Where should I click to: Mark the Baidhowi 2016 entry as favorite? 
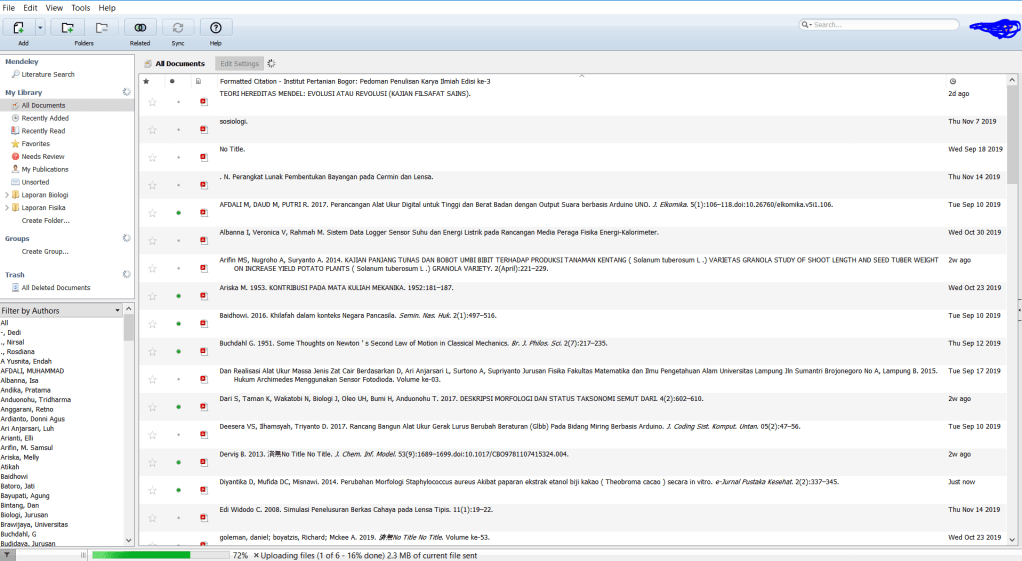click(152, 324)
